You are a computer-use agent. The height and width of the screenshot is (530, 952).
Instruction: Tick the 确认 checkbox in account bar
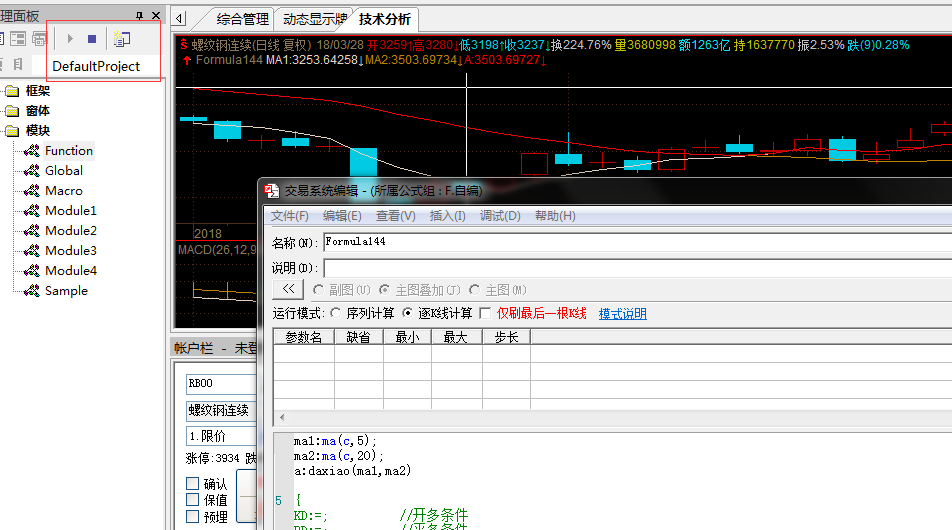coord(193,484)
